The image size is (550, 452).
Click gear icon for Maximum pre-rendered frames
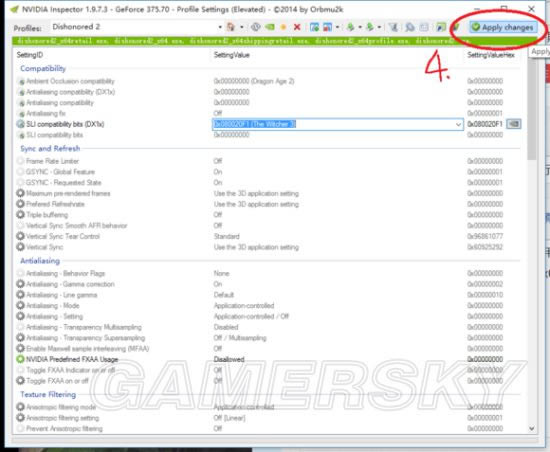point(20,193)
